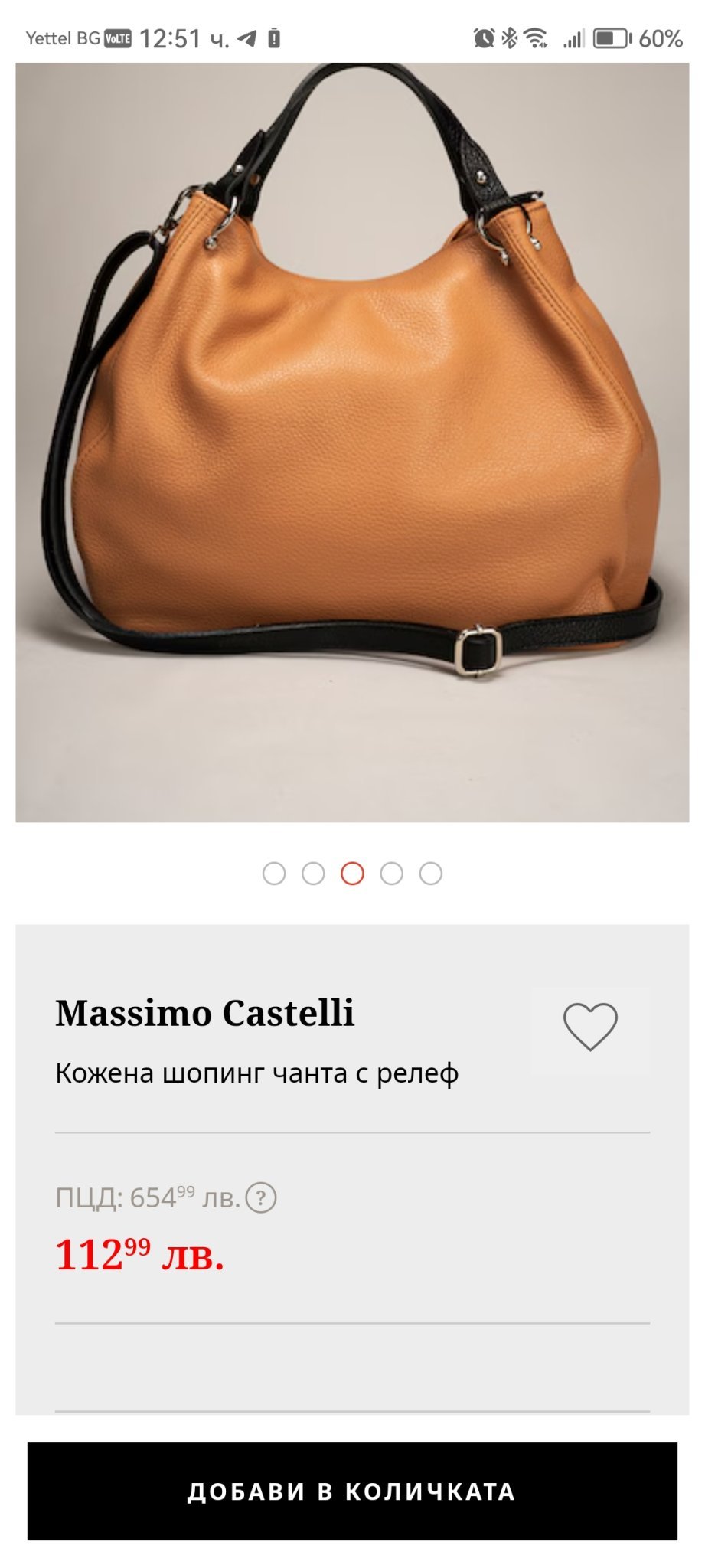Open the Massimo Castelli brand link
The image size is (705, 1568).
point(205,1013)
